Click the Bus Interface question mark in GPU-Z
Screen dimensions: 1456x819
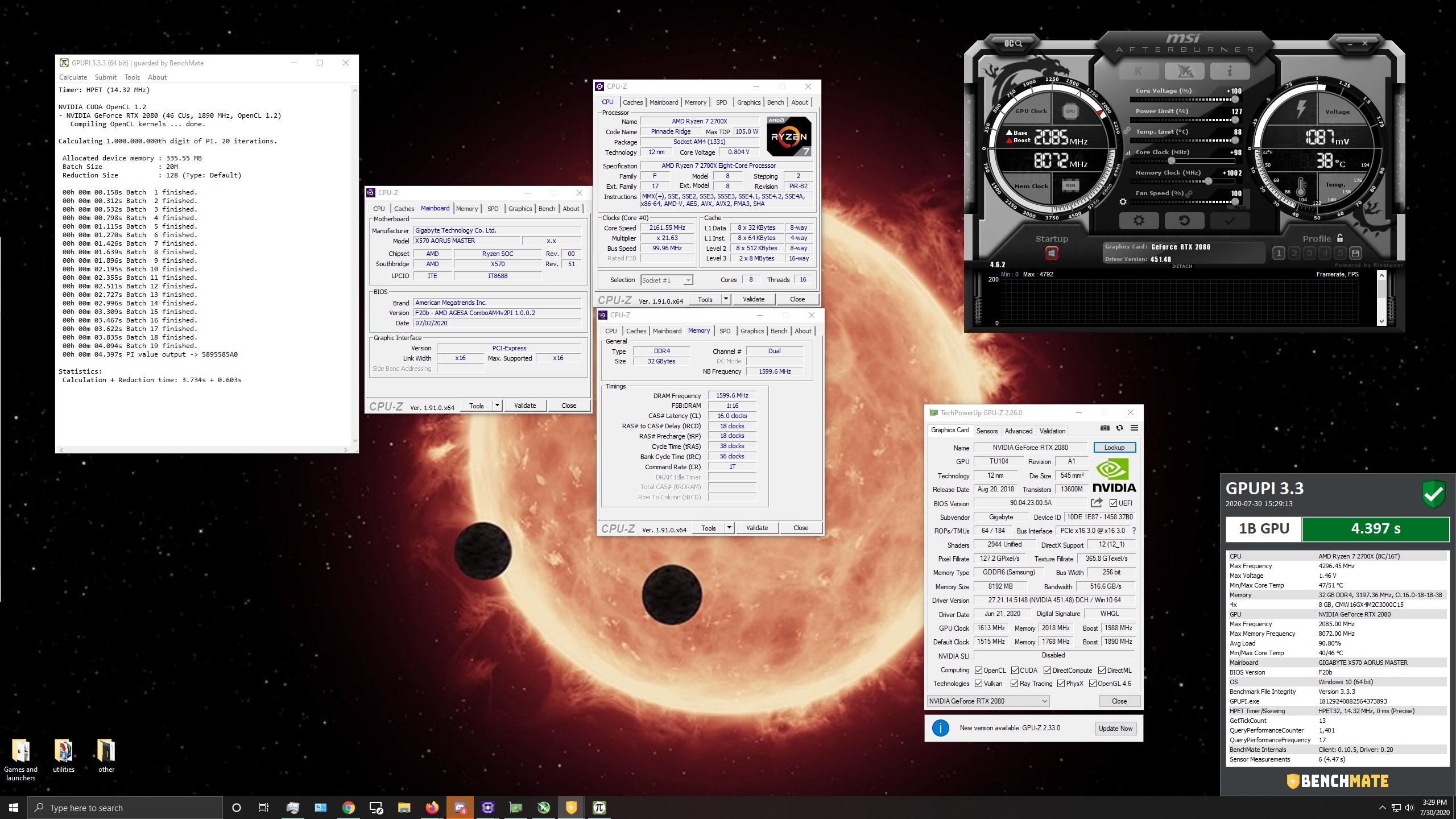[x=1134, y=531]
